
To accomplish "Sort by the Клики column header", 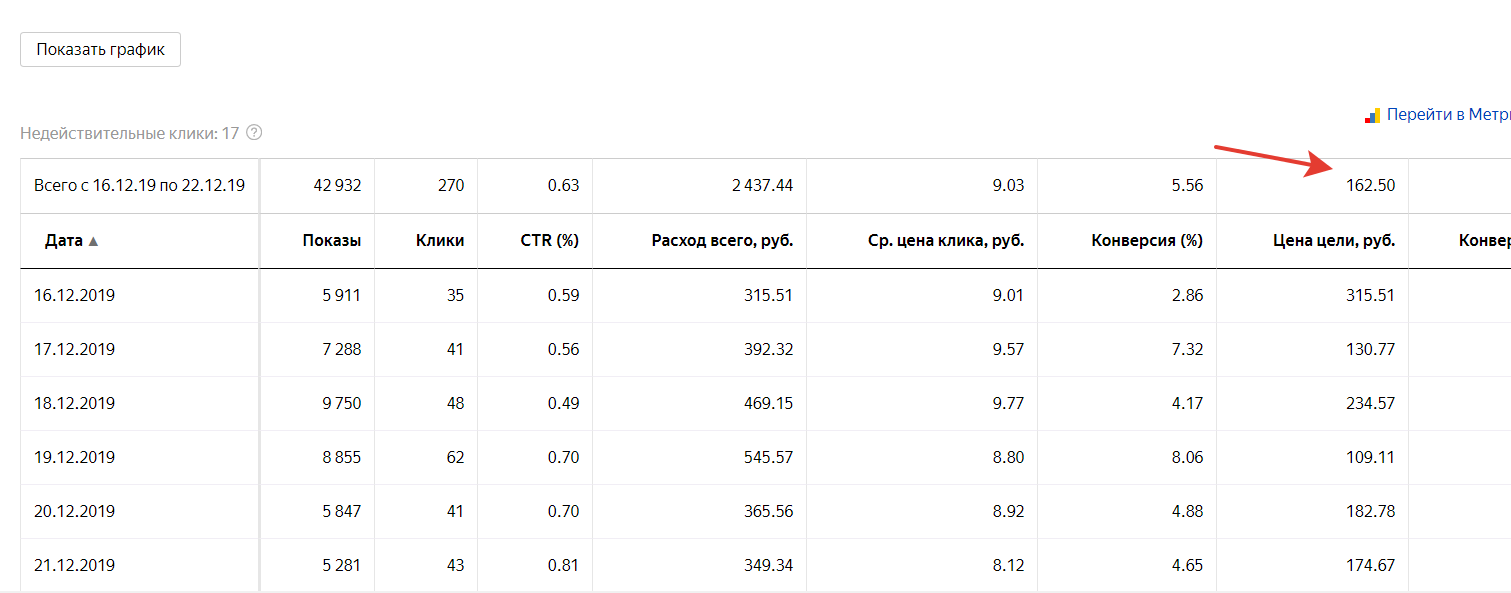I will point(439,241).
